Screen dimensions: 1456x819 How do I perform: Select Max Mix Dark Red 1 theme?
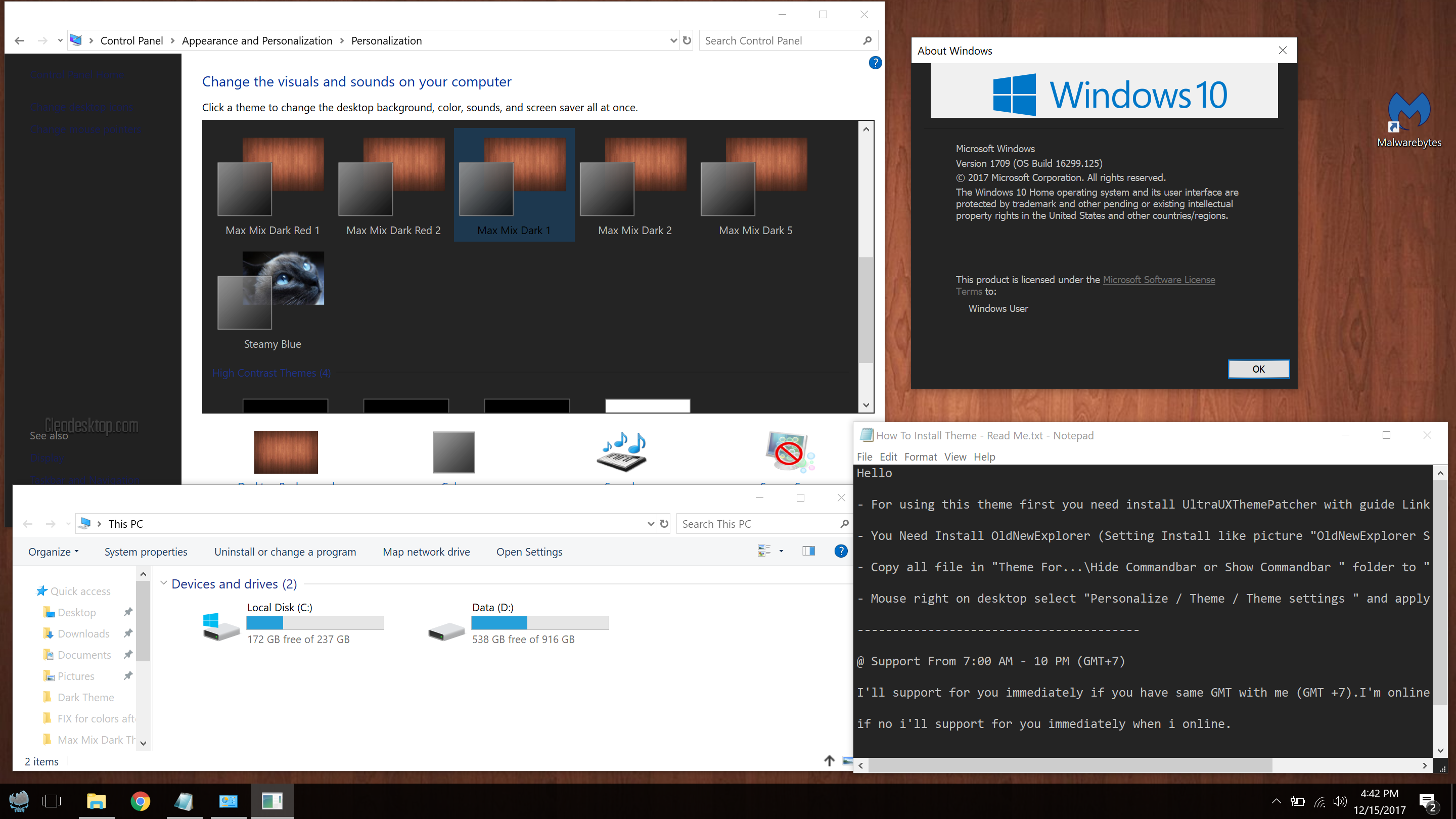[x=272, y=185]
